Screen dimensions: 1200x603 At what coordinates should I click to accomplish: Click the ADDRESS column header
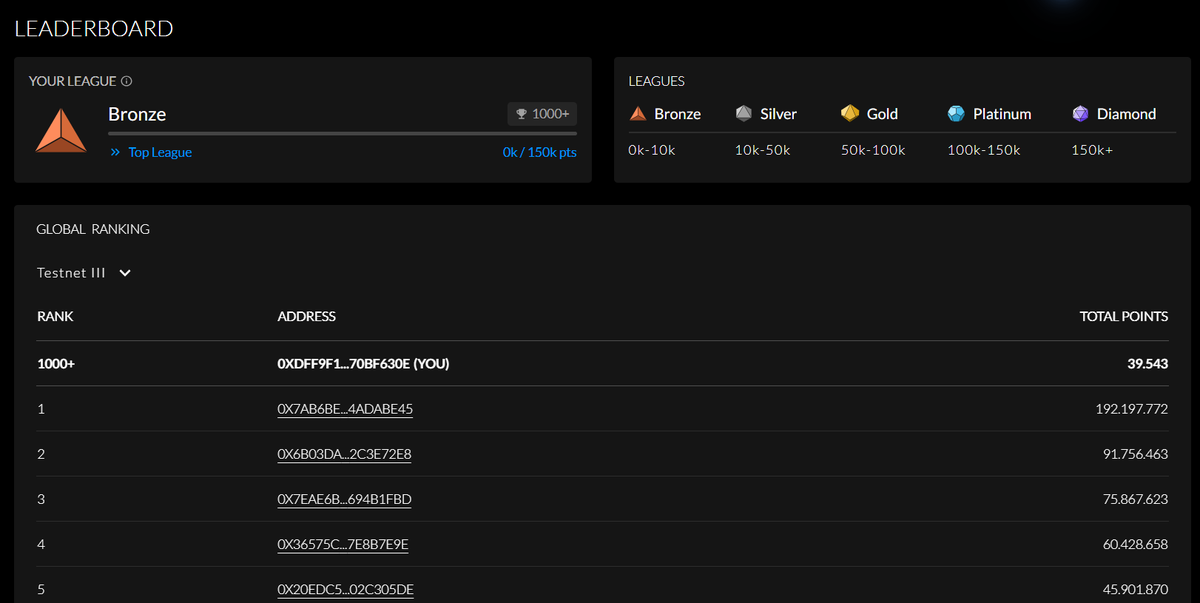point(307,316)
